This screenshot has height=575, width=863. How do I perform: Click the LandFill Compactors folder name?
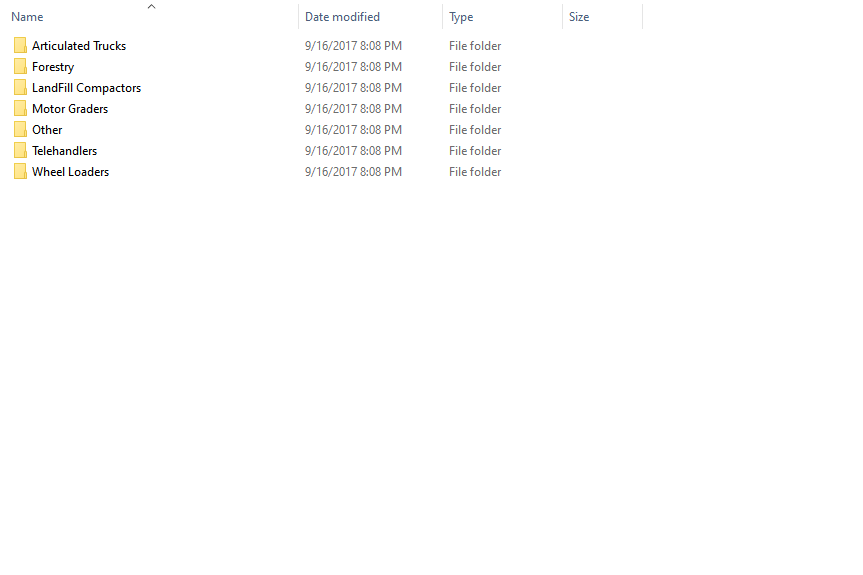[86, 88]
